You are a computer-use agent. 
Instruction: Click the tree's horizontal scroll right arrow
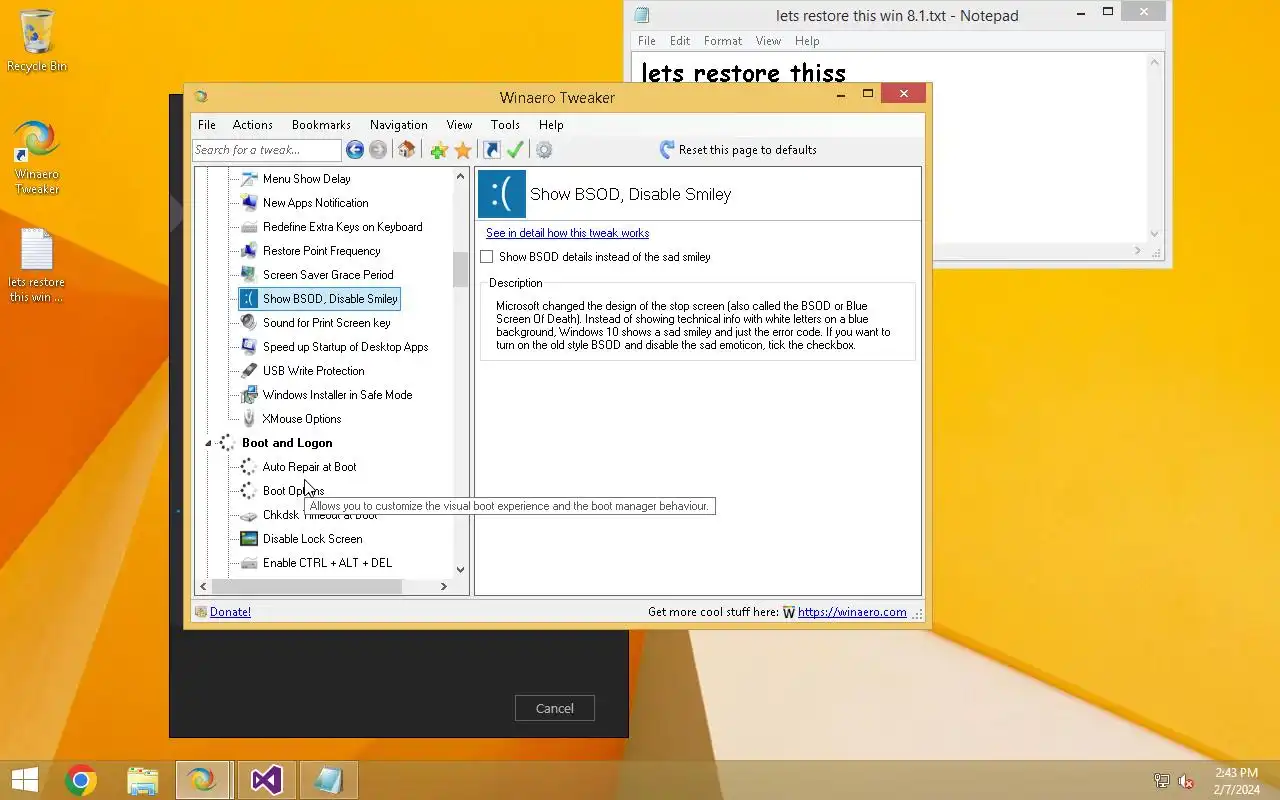(444, 587)
